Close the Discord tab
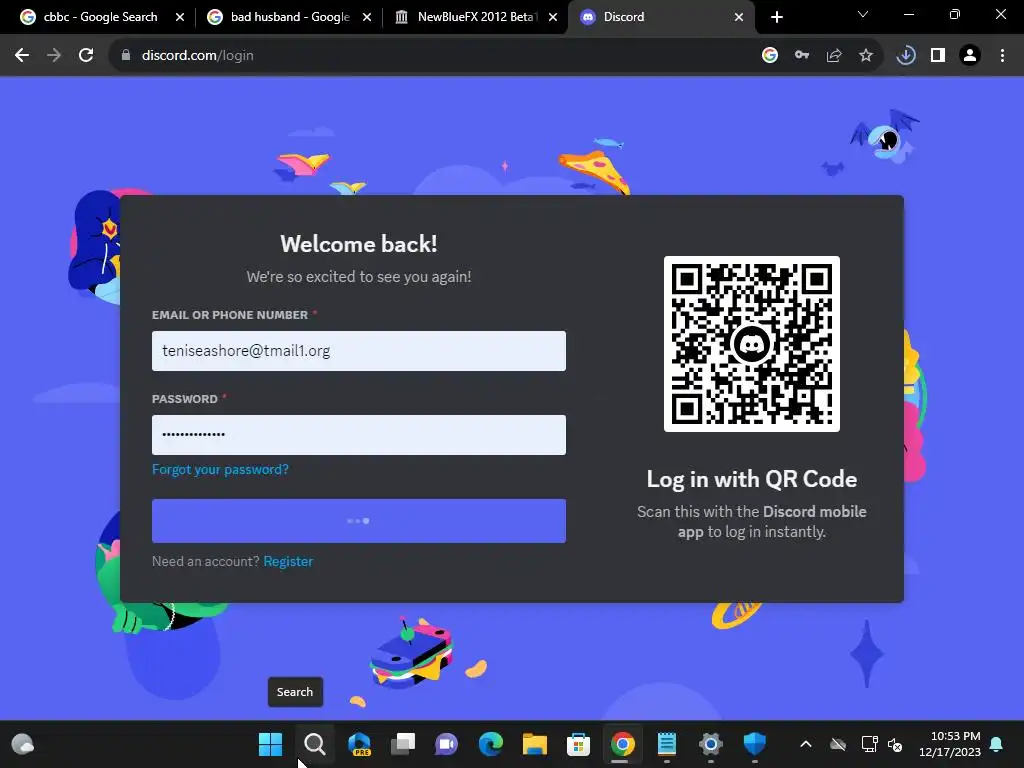Viewport: 1024px width, 768px height. tap(739, 17)
